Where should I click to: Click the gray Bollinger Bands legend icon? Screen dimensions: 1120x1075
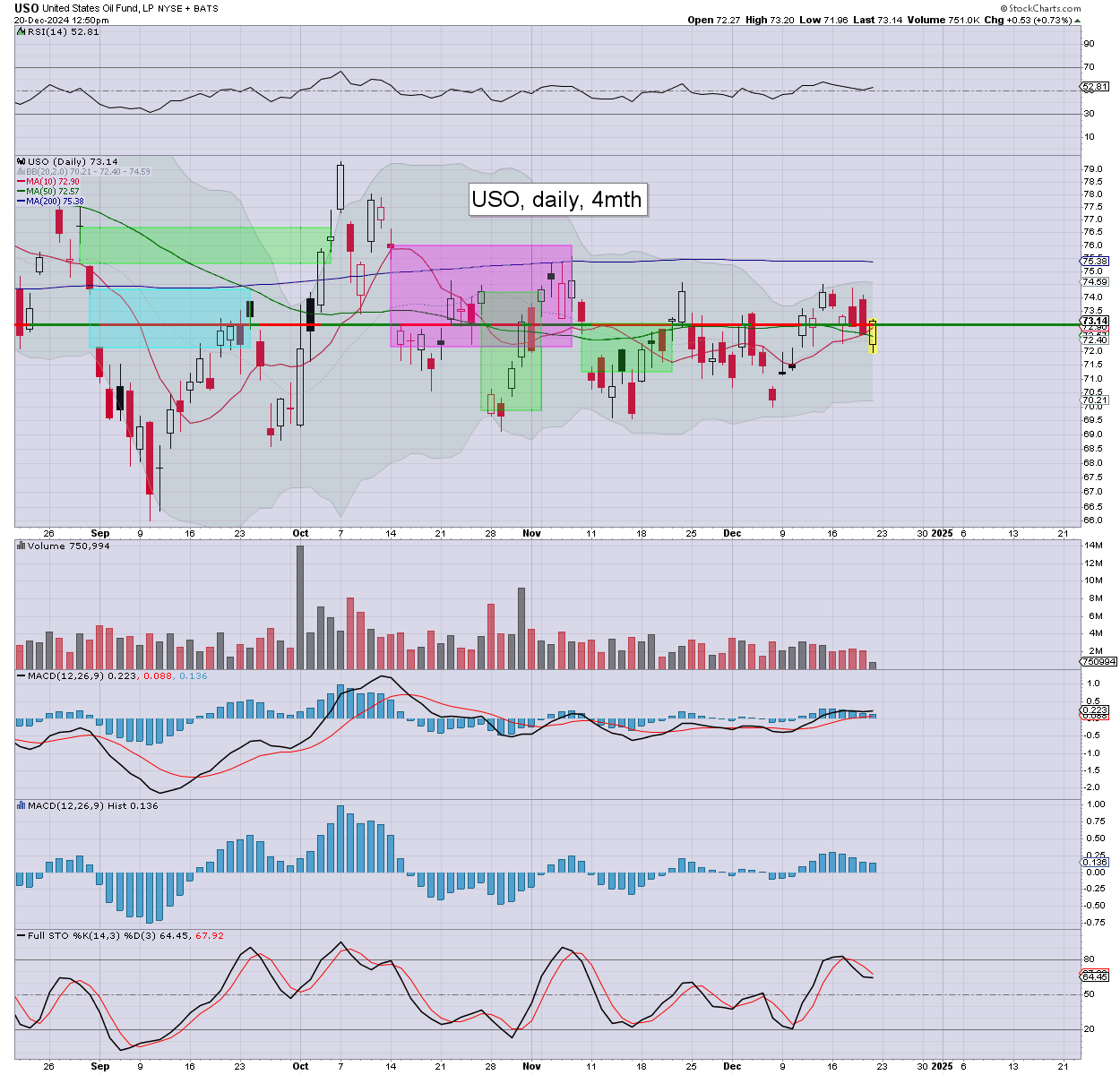tap(21, 172)
